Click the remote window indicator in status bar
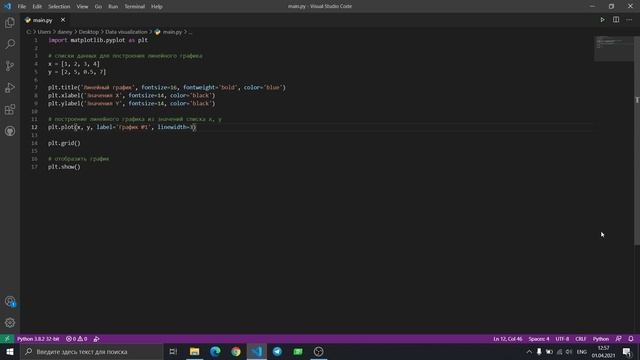This screenshot has height=360, width=640. [7, 339]
